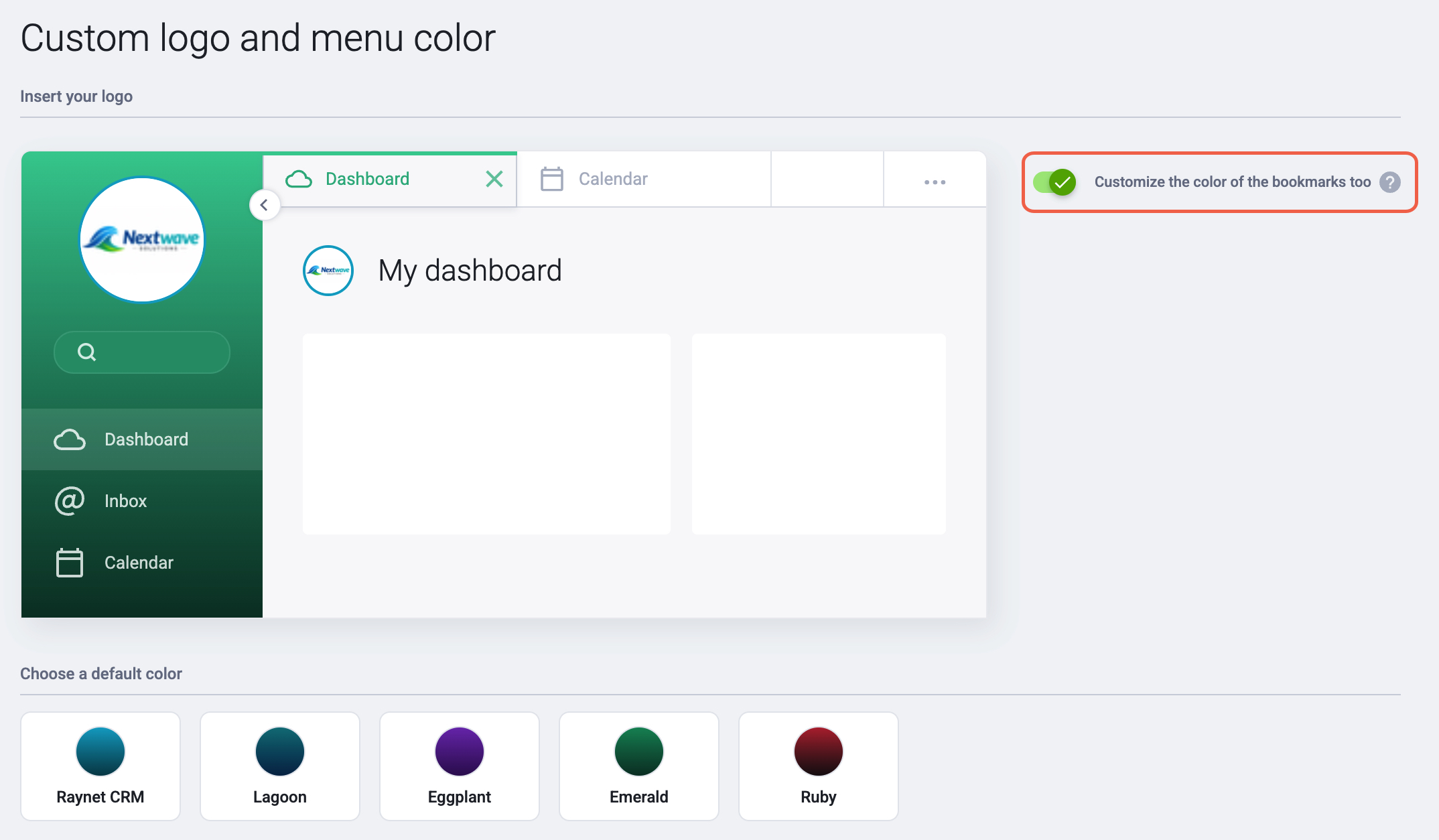Open the three-dots more tabs menu
1439x840 pixels.
(x=935, y=182)
